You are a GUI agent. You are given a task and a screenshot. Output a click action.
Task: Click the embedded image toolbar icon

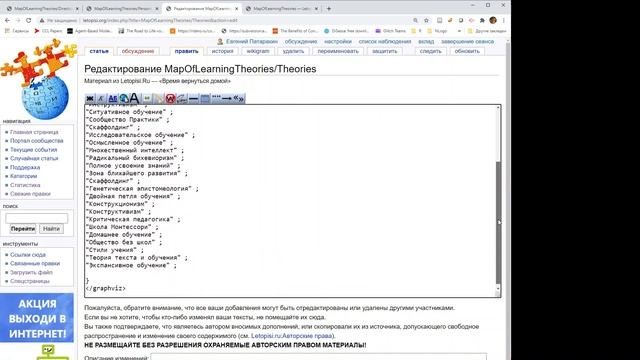(147, 98)
